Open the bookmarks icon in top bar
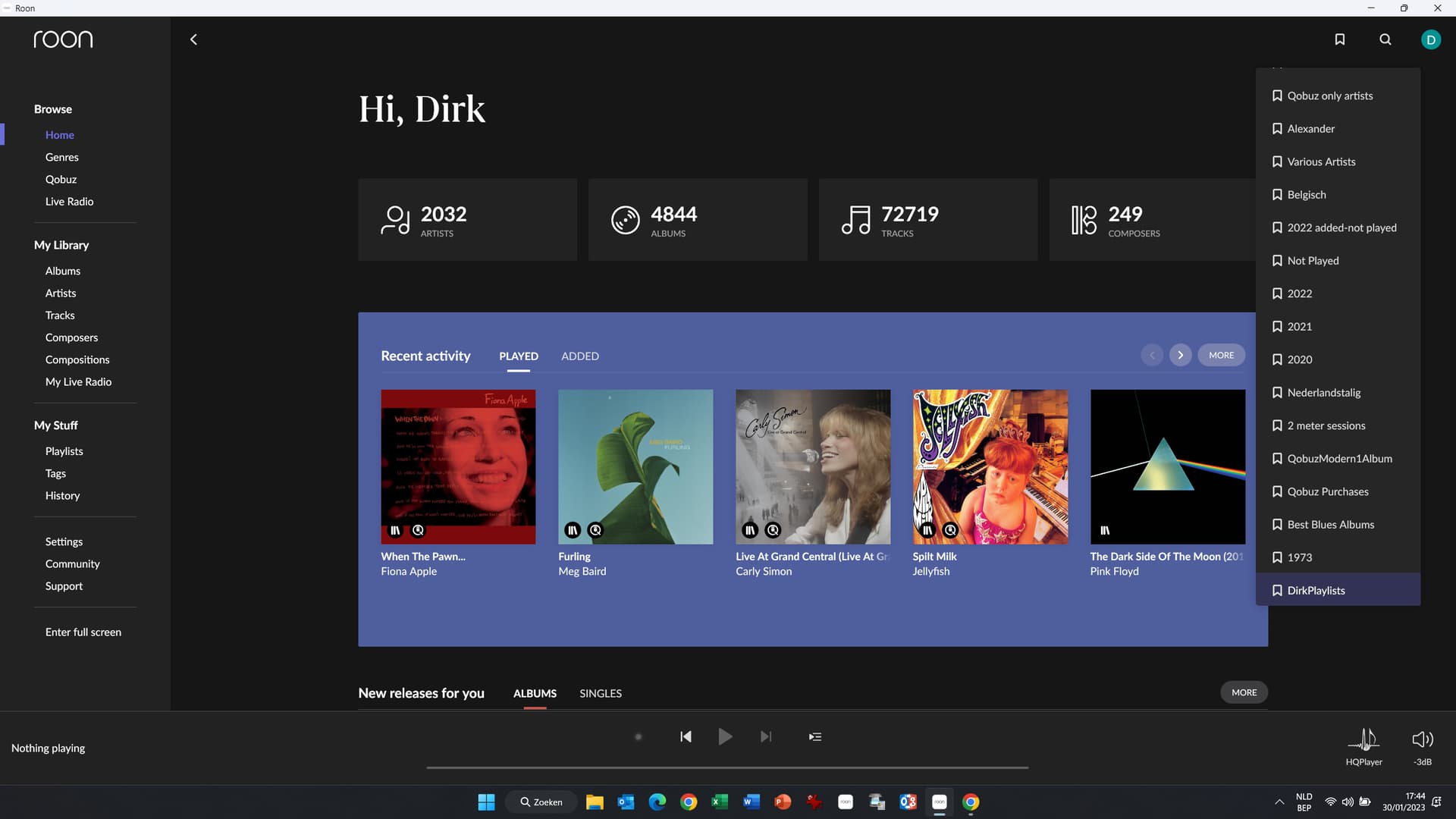Image resolution: width=1456 pixels, height=819 pixels. coord(1339,39)
